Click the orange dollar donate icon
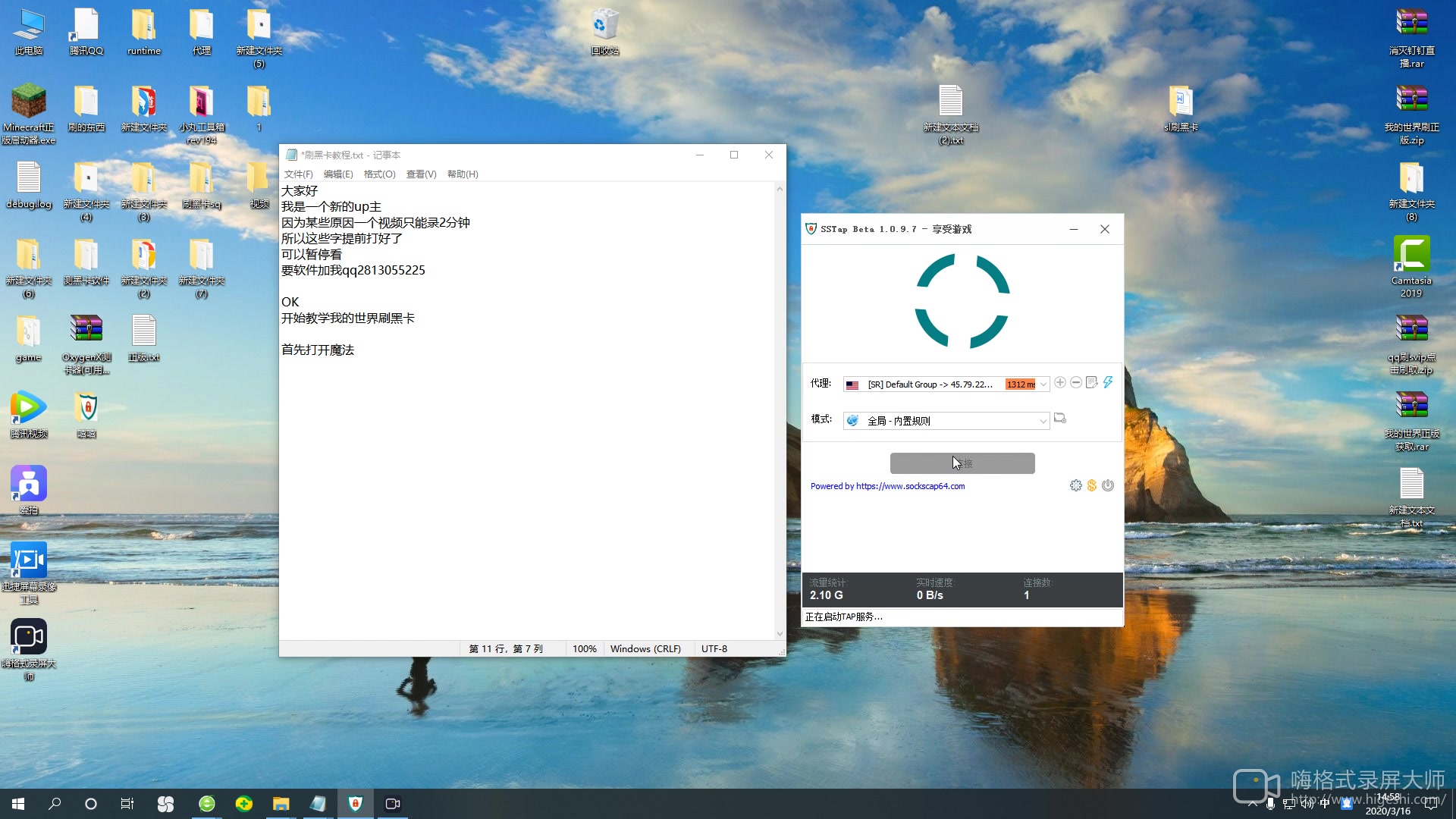Screen dimensions: 1456x819 [x=1092, y=485]
